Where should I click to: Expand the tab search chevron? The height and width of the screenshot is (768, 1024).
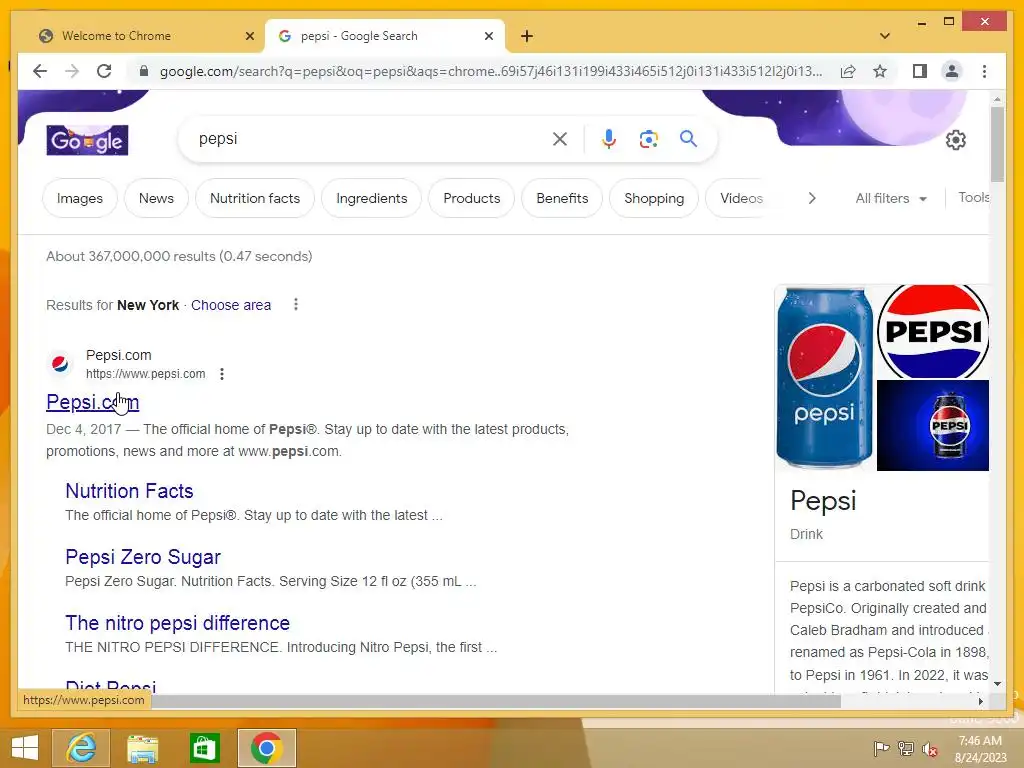tap(885, 36)
